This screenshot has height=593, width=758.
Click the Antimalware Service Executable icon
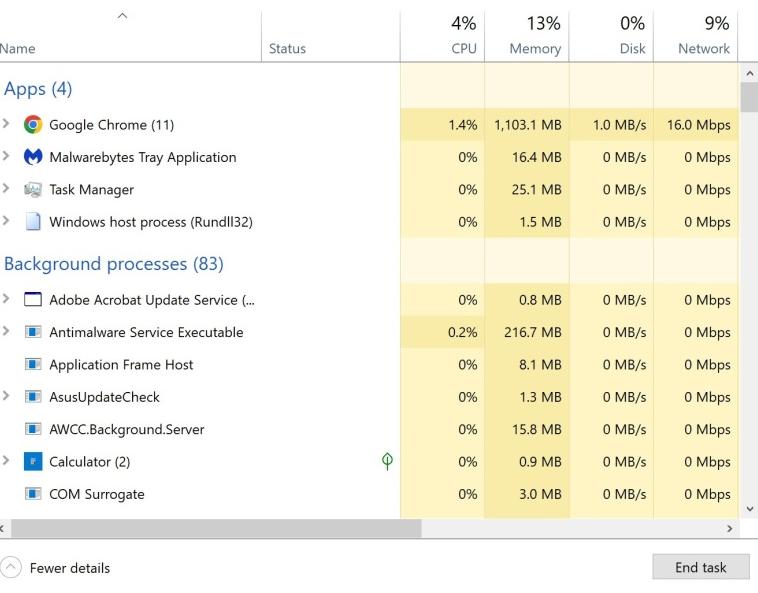[x=33, y=332]
